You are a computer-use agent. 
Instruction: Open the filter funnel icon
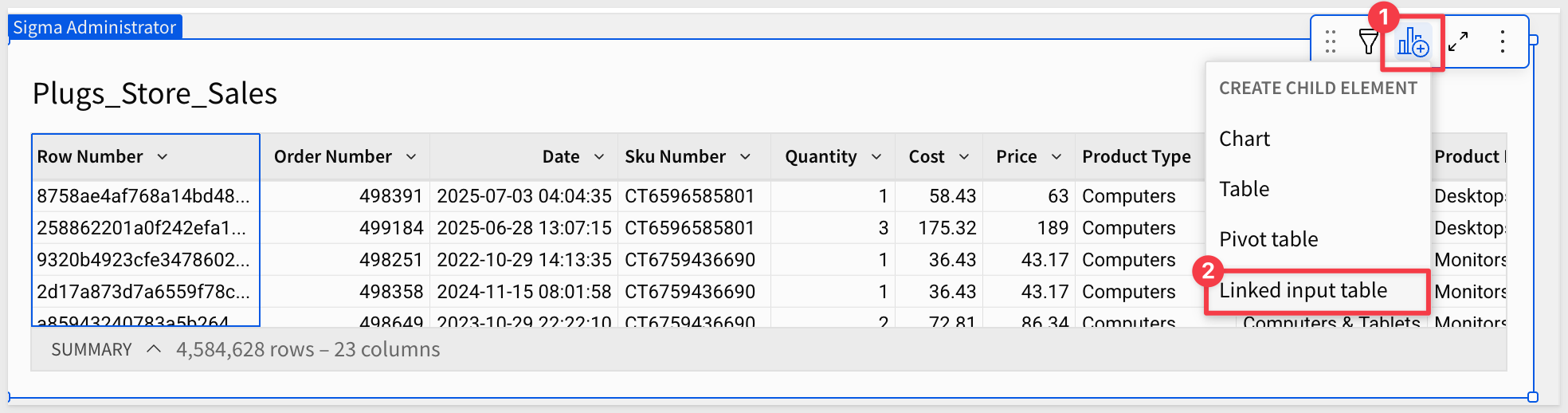point(1368,41)
